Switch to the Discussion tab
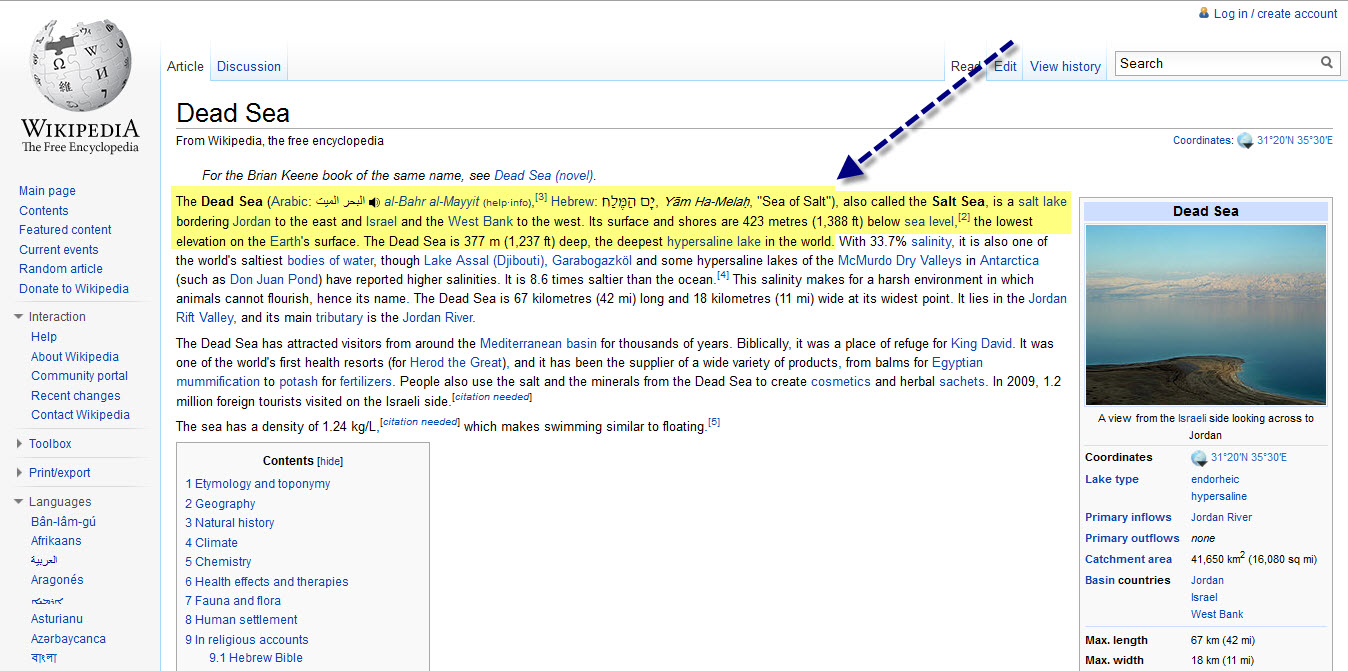 click(x=248, y=67)
